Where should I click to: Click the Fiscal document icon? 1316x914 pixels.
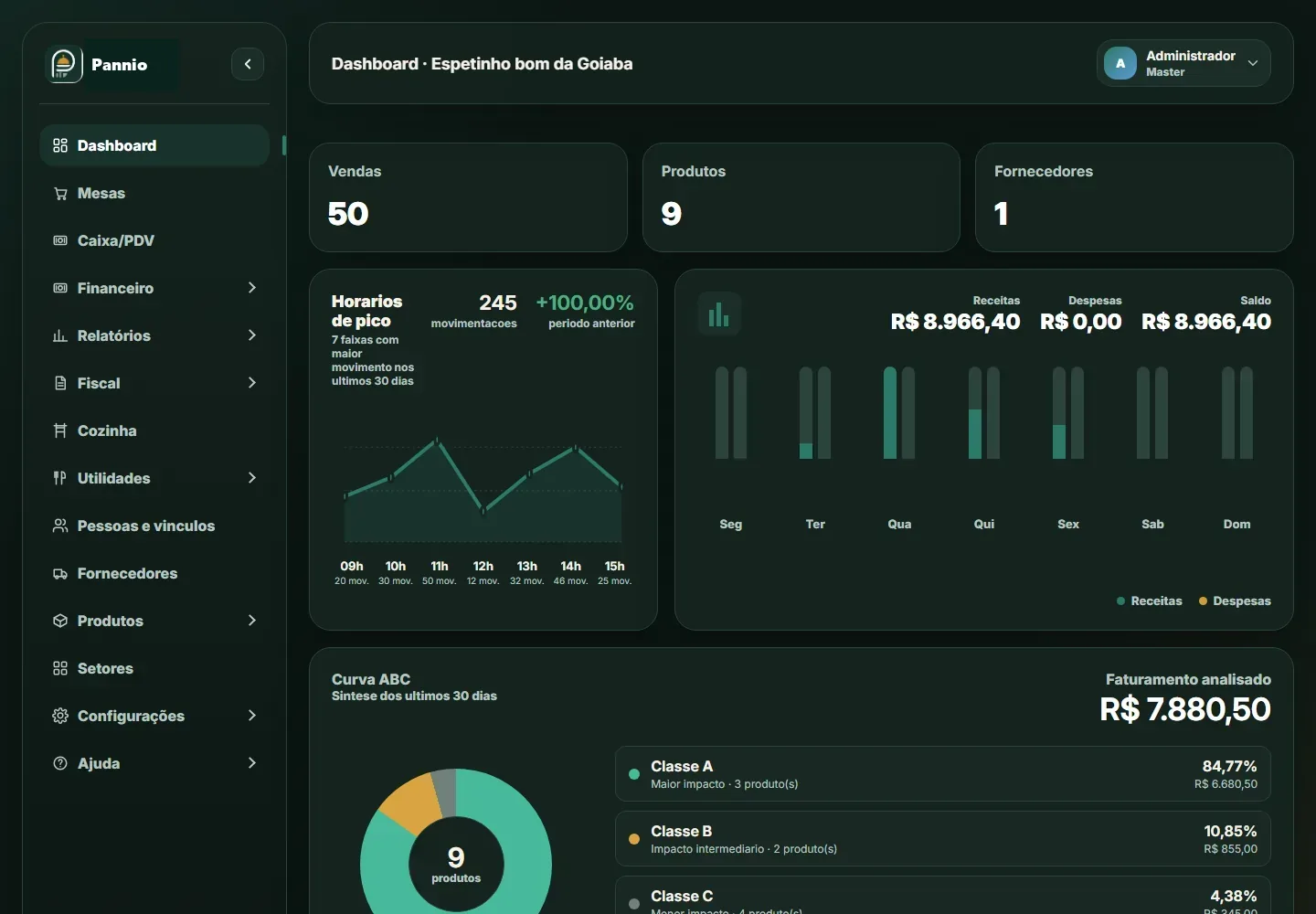(60, 383)
